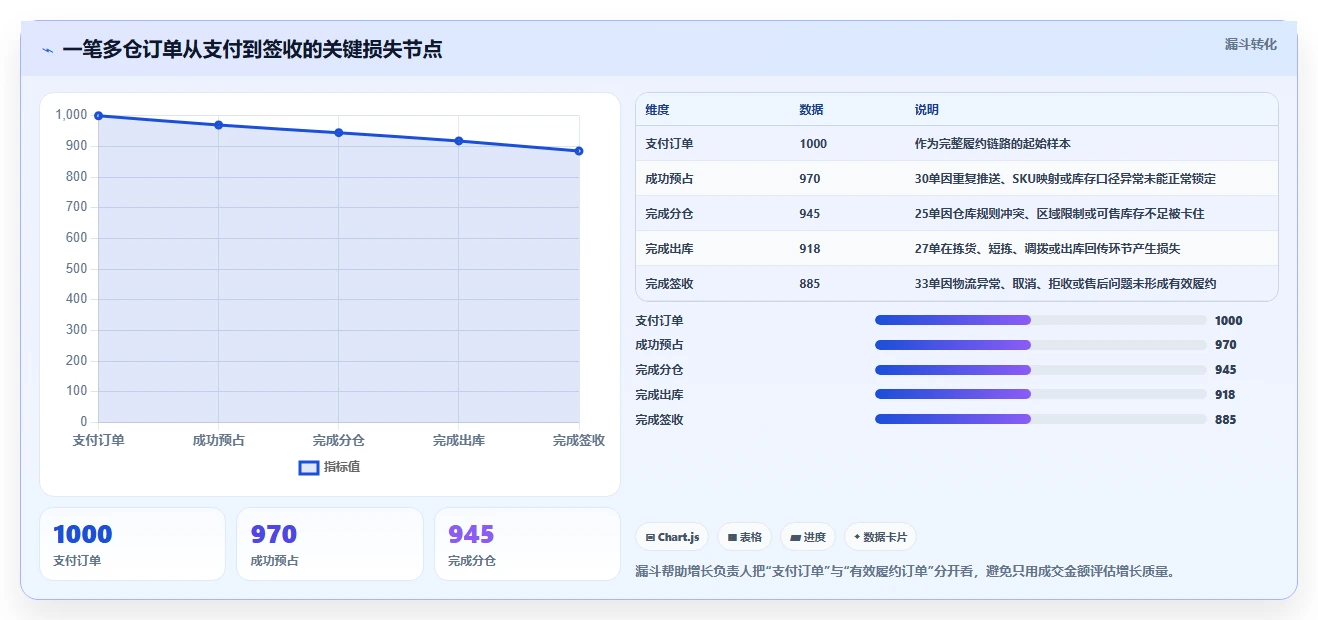Click the footer note starting with 漏斗帮助增长负责人

[906, 572]
